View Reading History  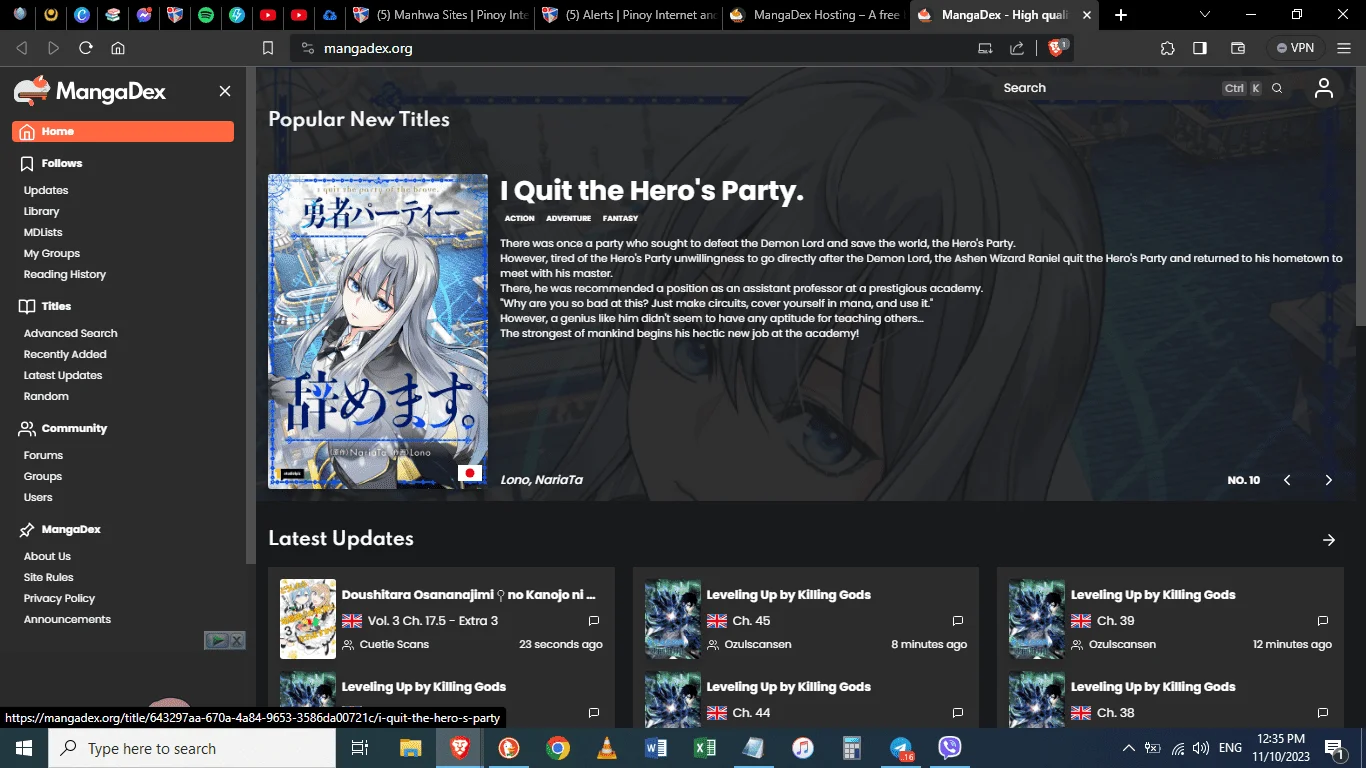[65, 274]
